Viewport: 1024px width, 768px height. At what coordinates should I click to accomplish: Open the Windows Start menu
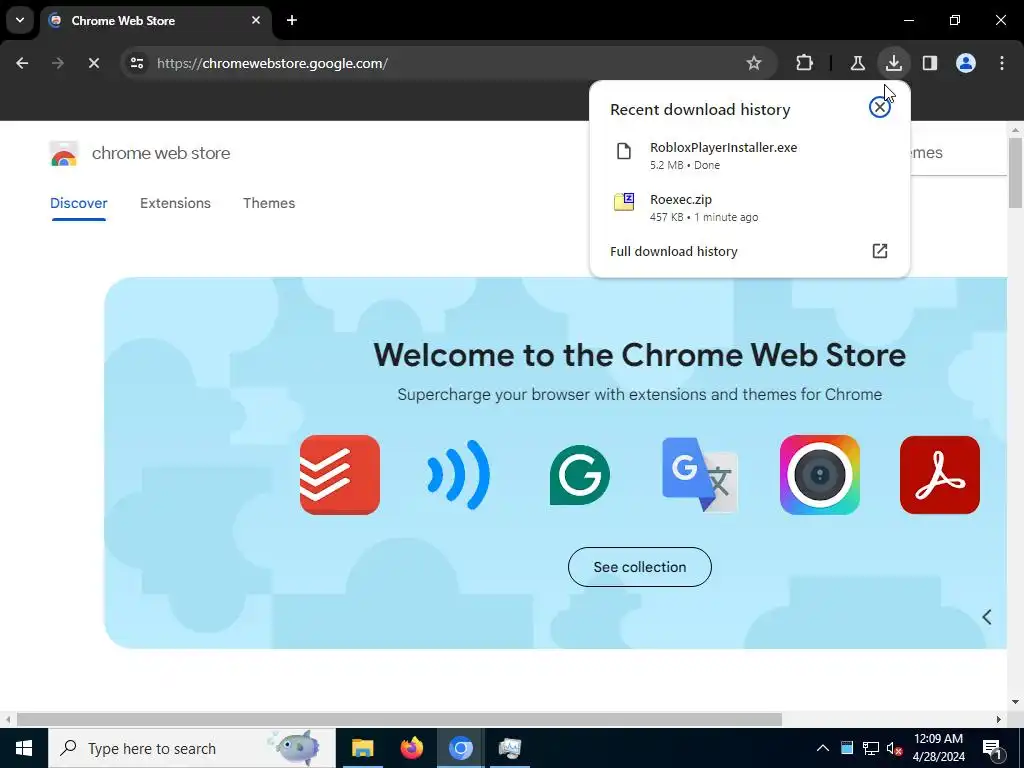[x=24, y=748]
